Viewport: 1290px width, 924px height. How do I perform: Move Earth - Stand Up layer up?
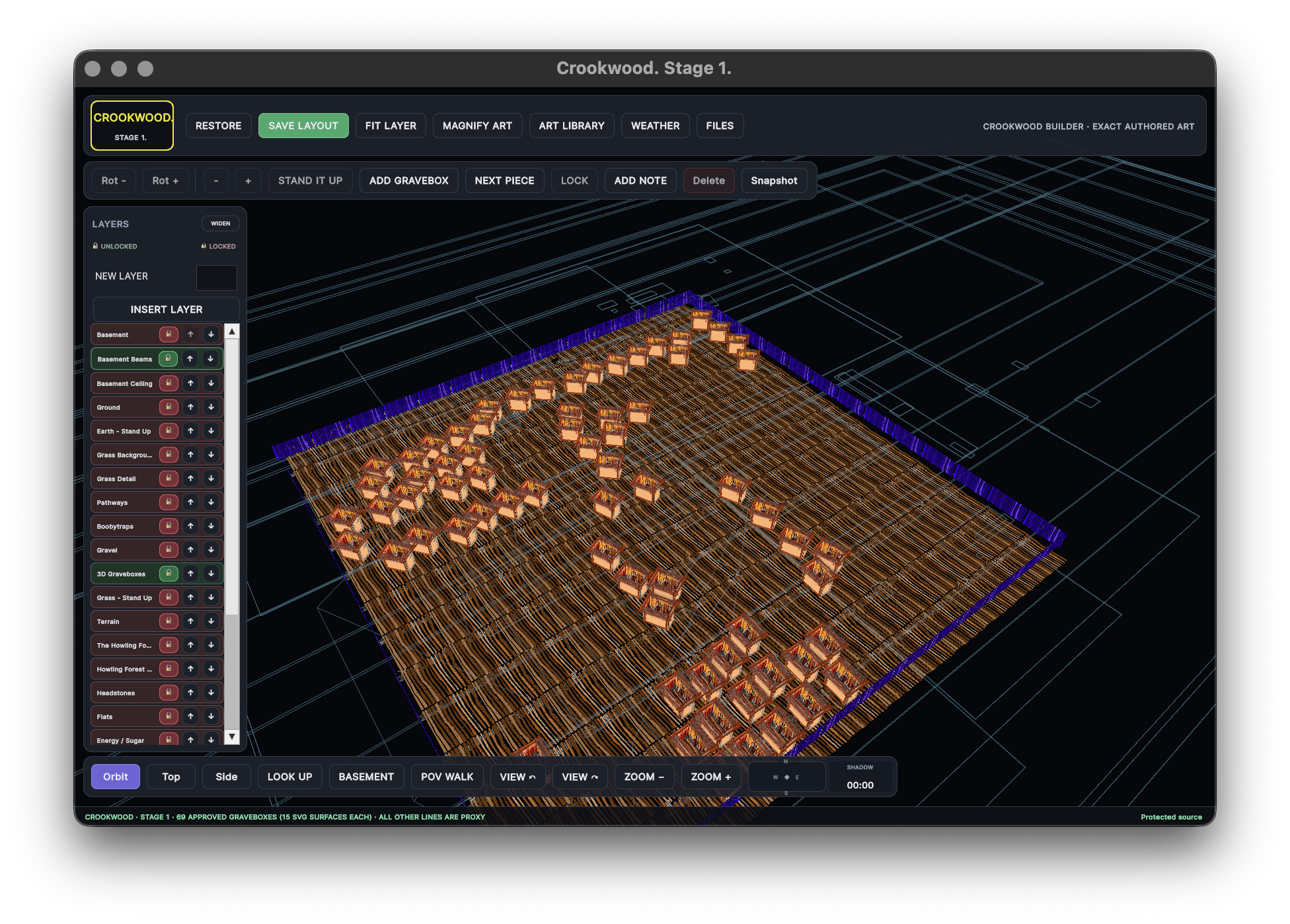coord(190,430)
